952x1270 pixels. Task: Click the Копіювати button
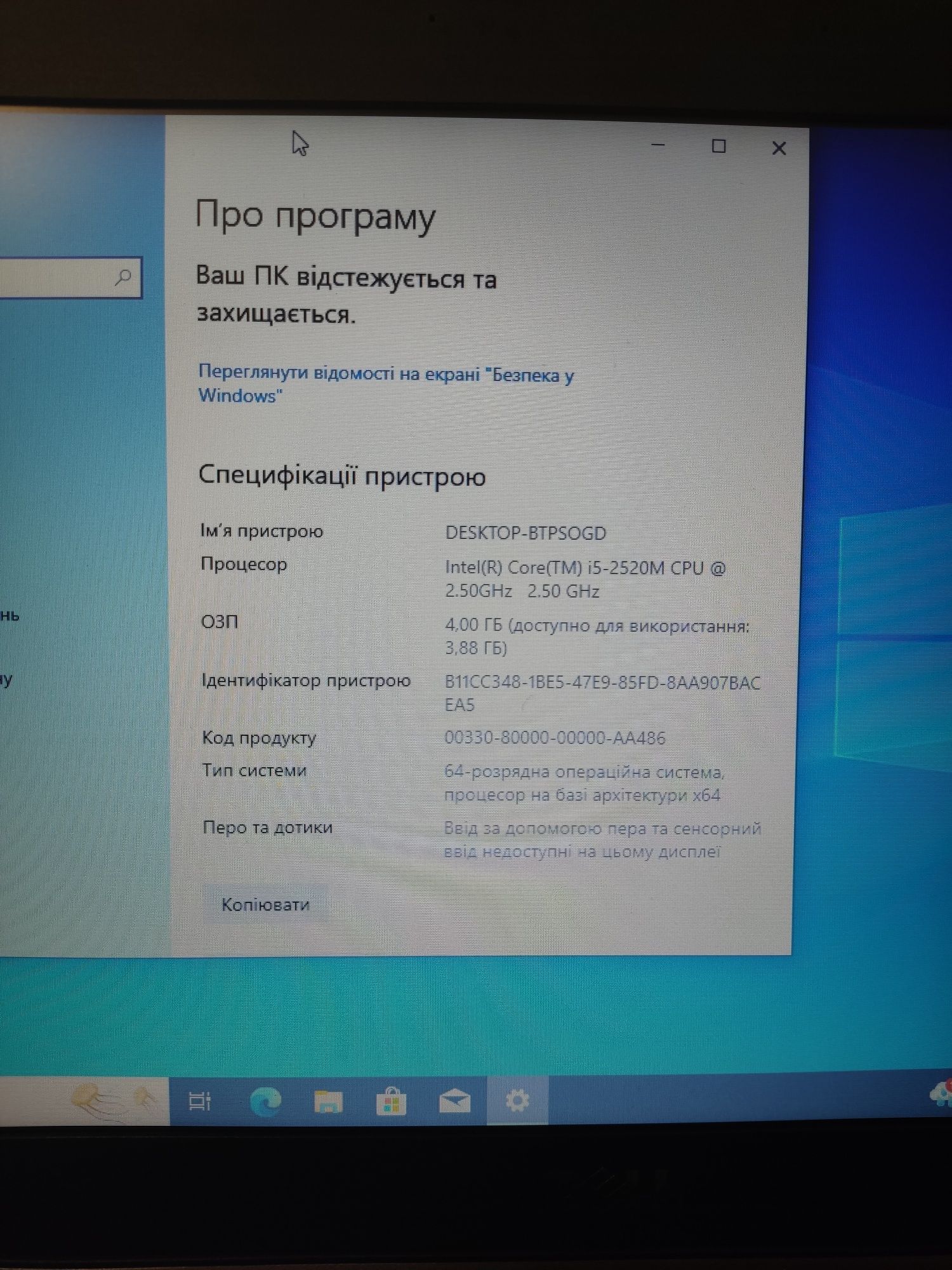point(265,904)
